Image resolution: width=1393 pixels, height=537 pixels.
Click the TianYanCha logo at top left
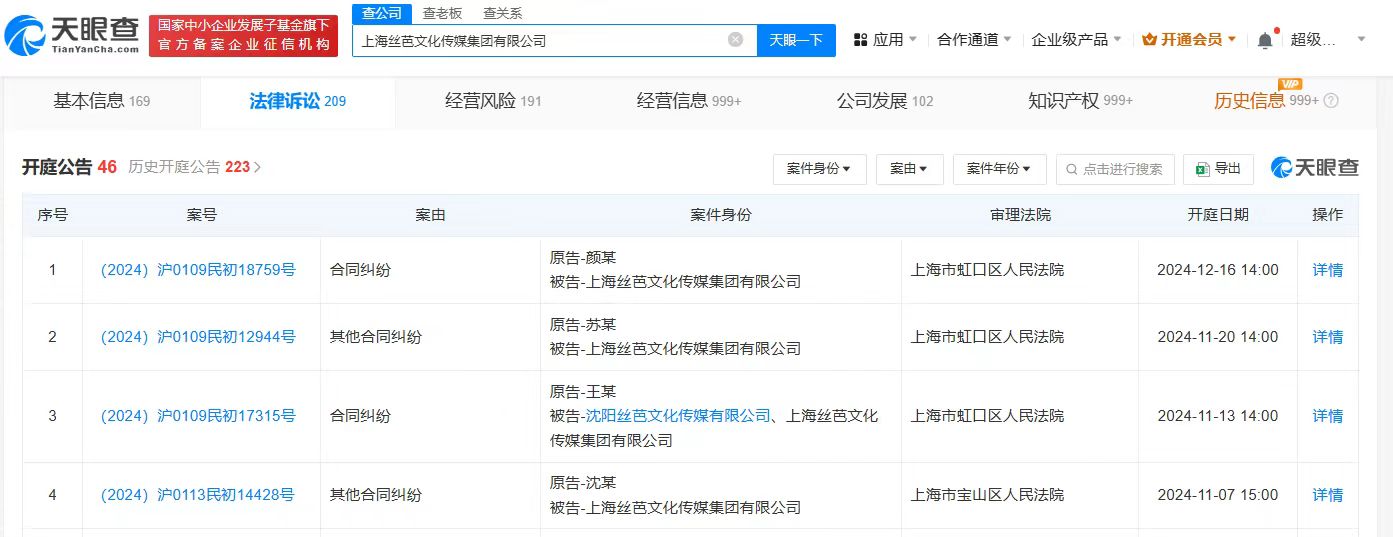coord(72,35)
